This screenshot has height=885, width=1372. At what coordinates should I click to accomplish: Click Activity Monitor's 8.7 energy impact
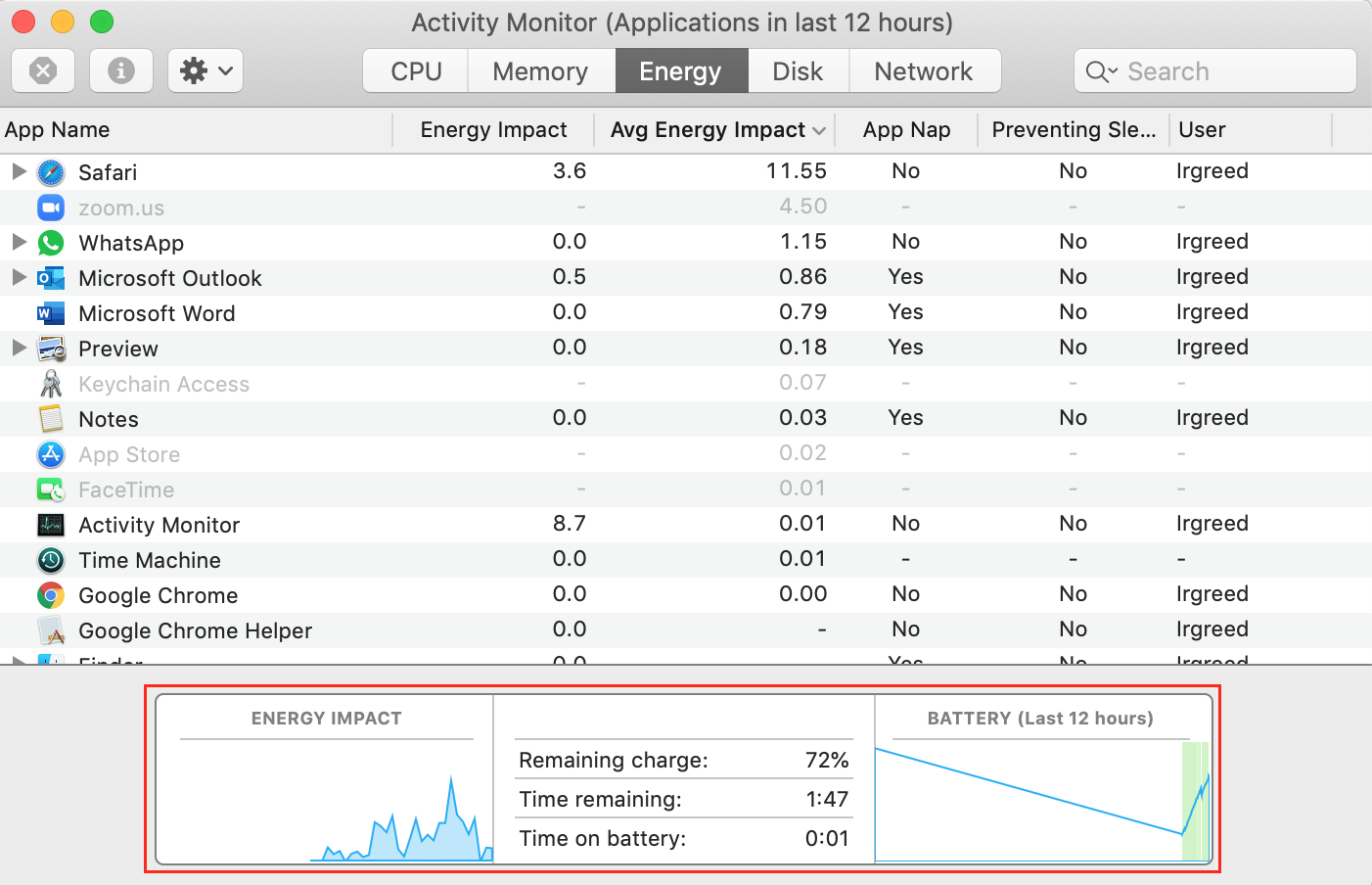point(570,523)
